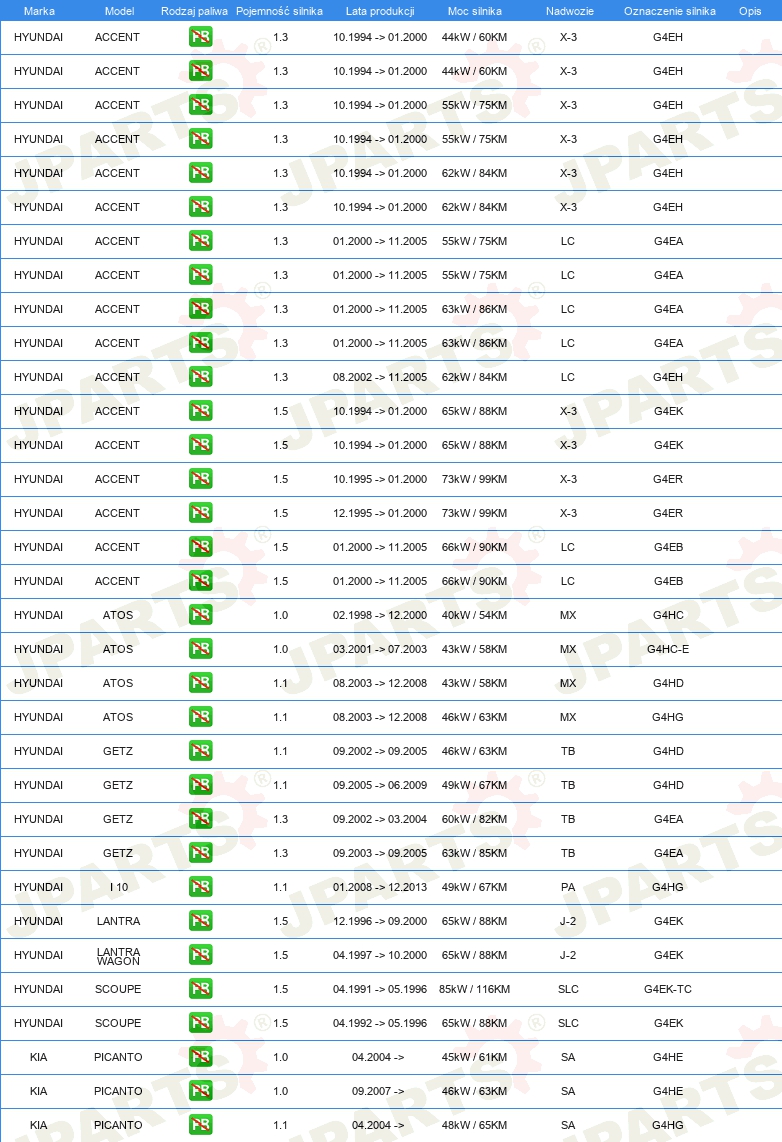
Task: Select the G4HC-E engine code cell
Action: 668,649
